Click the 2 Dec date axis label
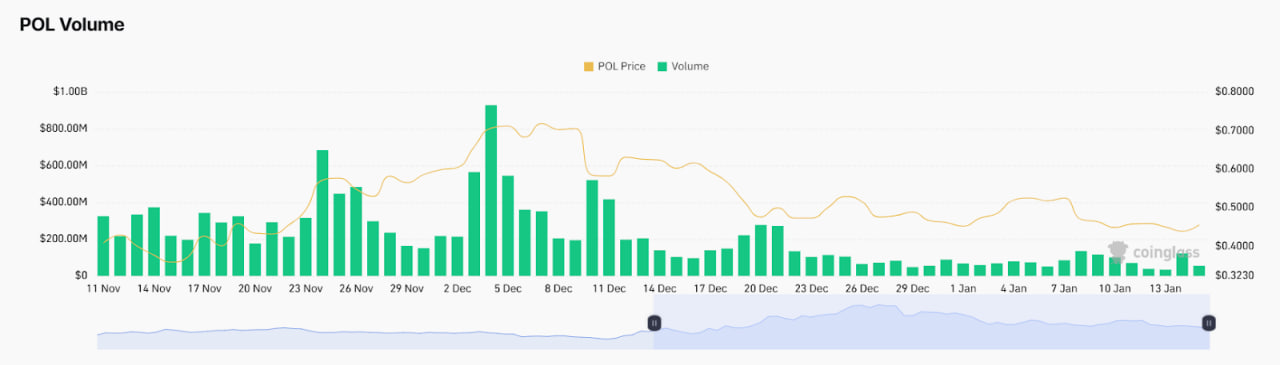The height and width of the screenshot is (365, 1280). (457, 288)
